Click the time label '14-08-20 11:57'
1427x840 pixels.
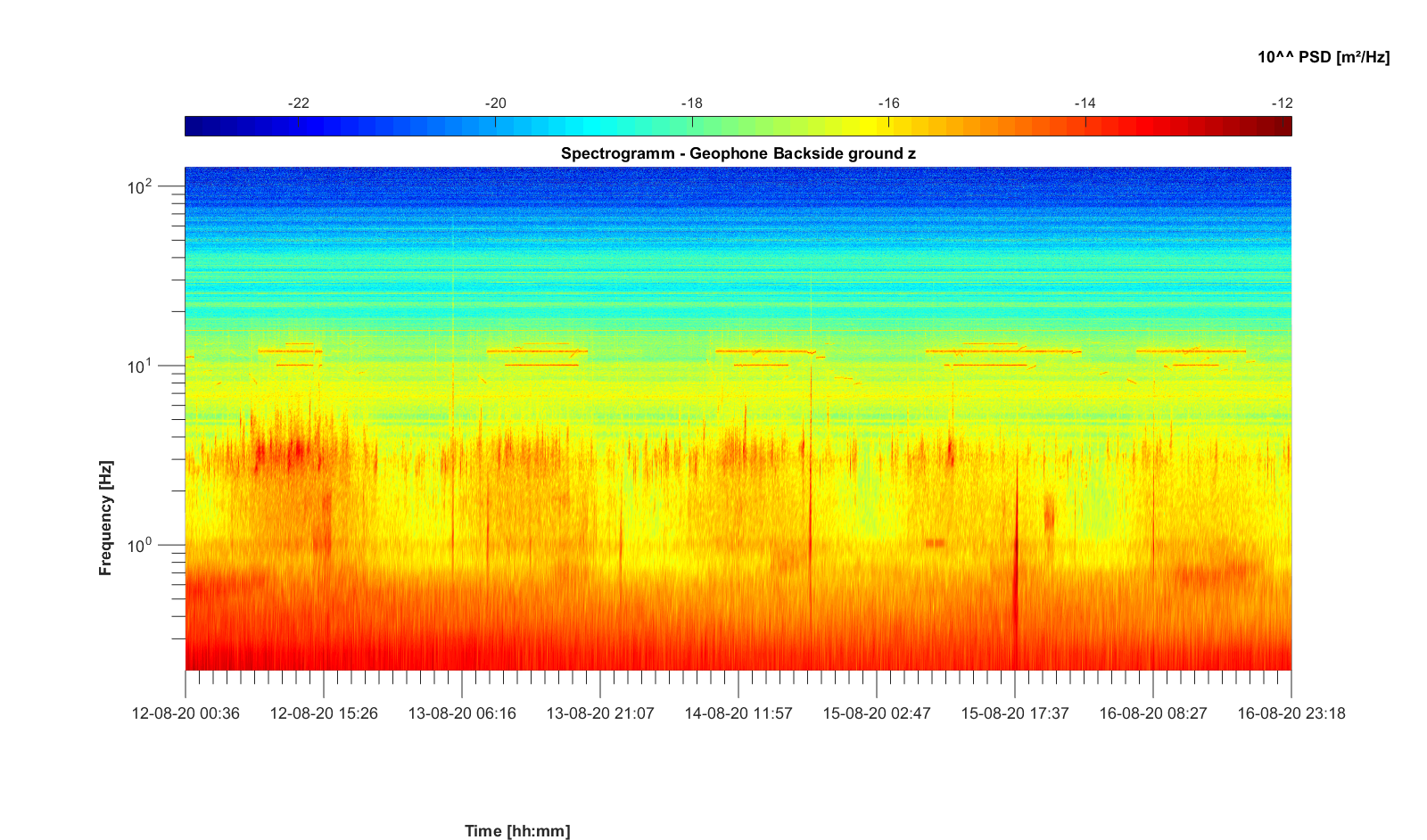coord(738,713)
